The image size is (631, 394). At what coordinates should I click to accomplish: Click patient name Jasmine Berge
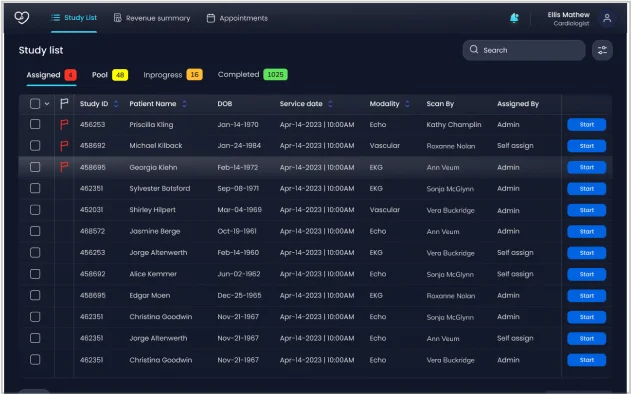click(x=155, y=231)
